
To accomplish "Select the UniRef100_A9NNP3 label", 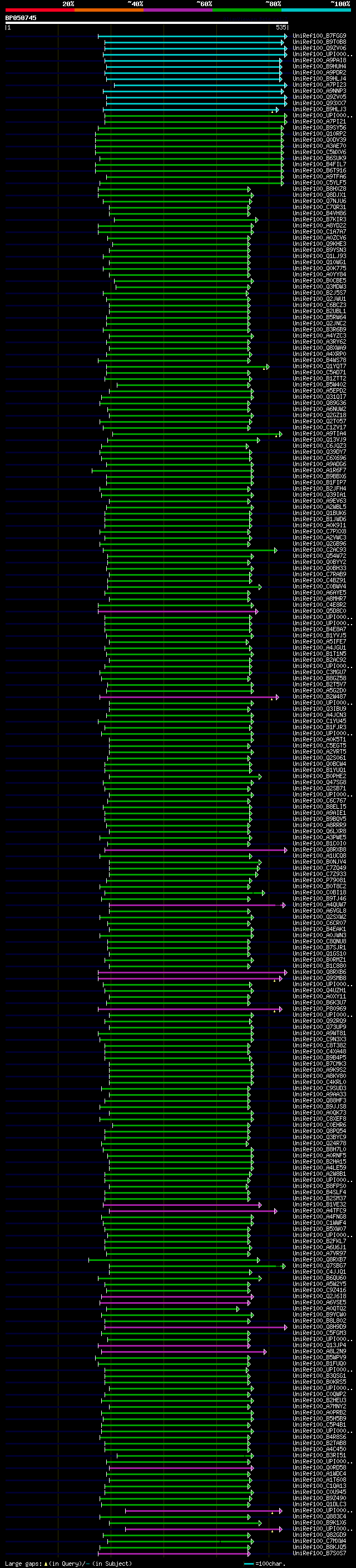I will point(319,91).
